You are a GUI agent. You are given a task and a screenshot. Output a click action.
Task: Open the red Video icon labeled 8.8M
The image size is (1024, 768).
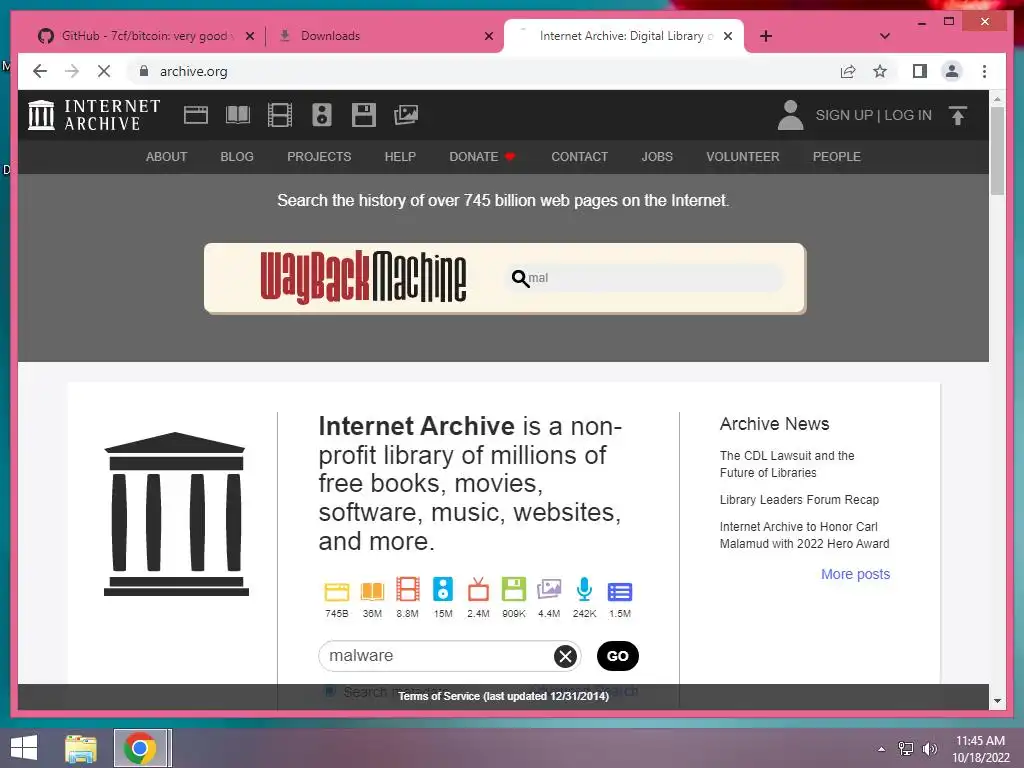pos(408,590)
